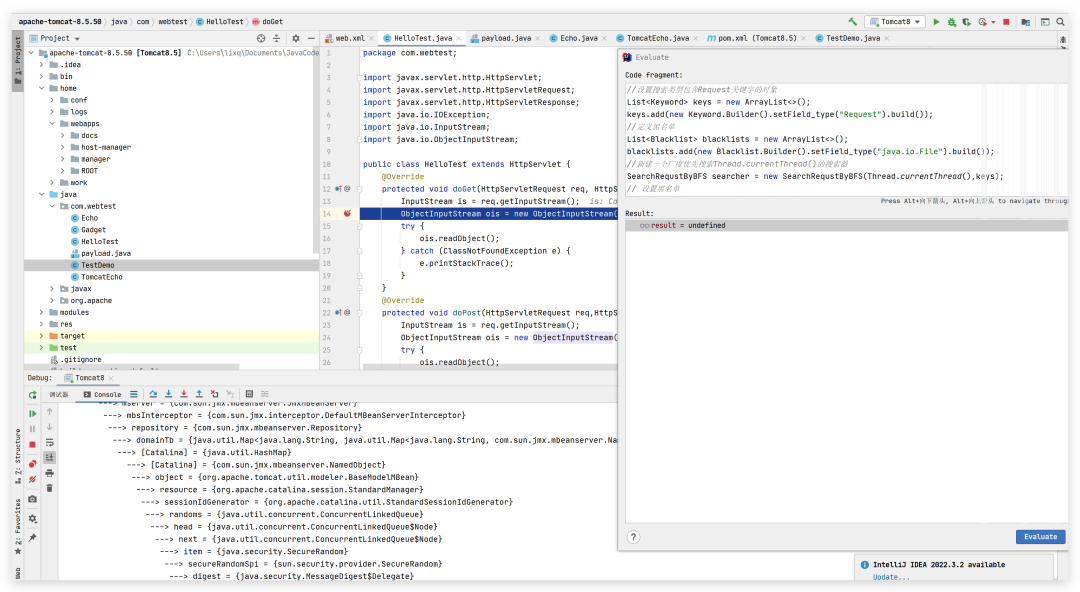Select TomcatEcho class in project tree
This screenshot has height=592, width=1080.
click(100, 276)
